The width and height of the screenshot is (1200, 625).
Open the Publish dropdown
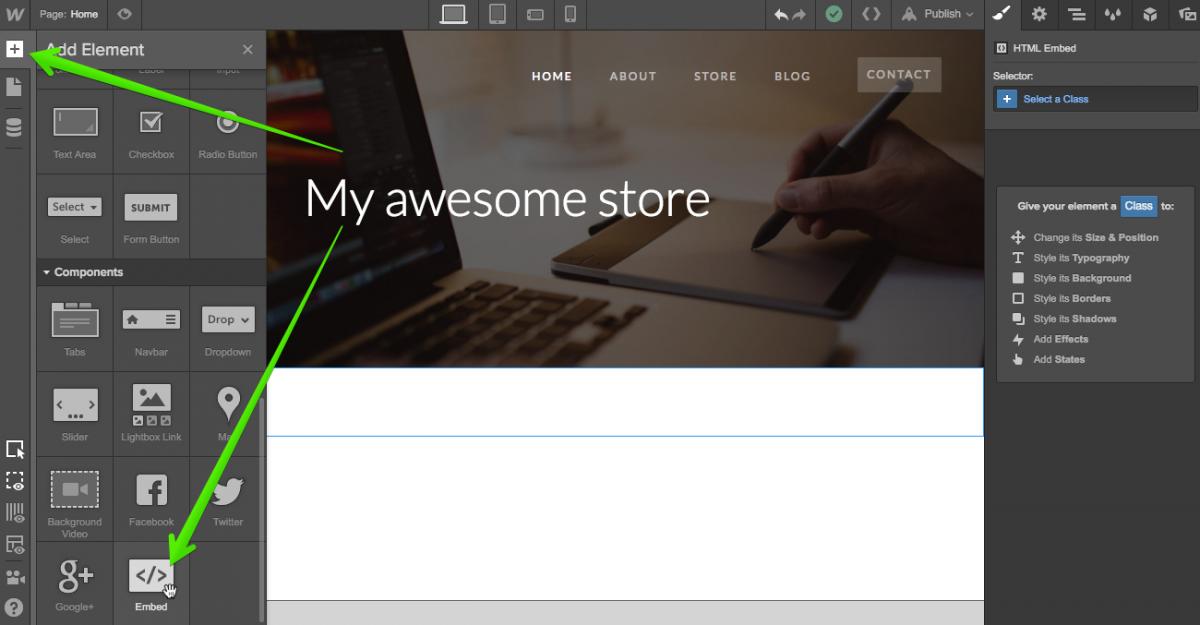937,14
